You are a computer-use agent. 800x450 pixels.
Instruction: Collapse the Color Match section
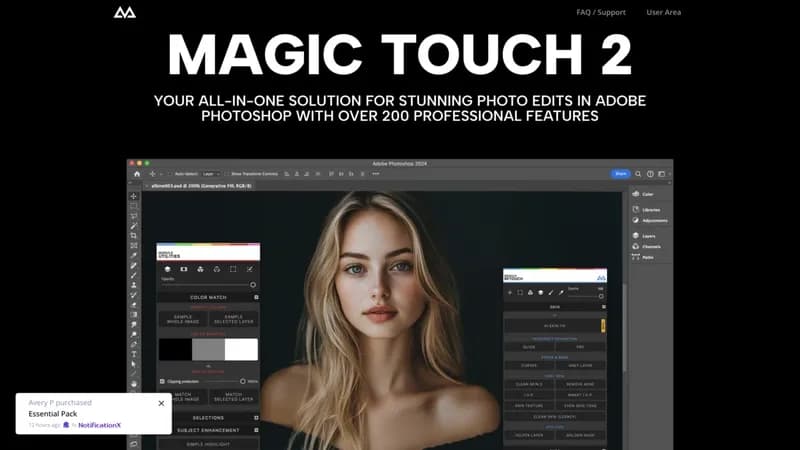coord(256,297)
